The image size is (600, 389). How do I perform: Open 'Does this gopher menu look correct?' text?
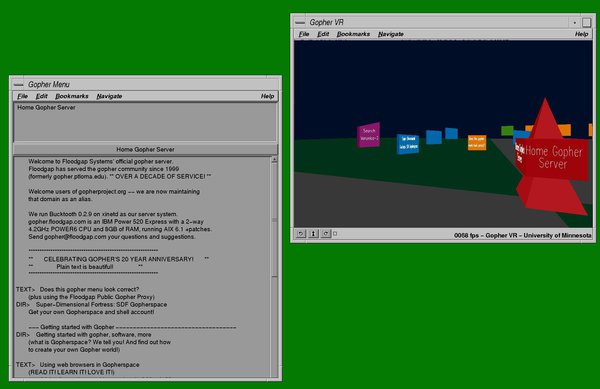pyautogui.click(x=89, y=289)
